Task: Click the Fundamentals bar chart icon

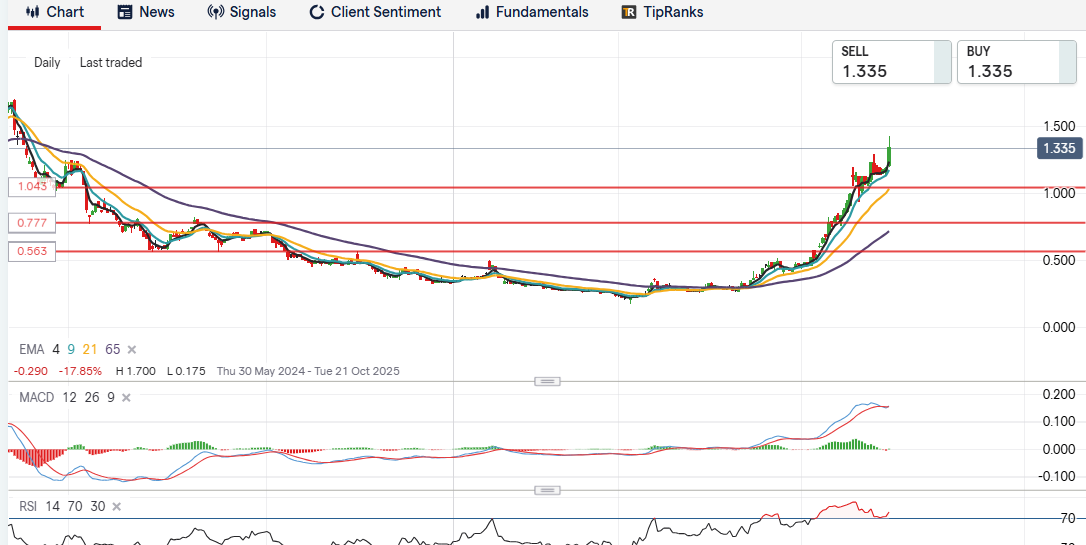Action: (483, 12)
